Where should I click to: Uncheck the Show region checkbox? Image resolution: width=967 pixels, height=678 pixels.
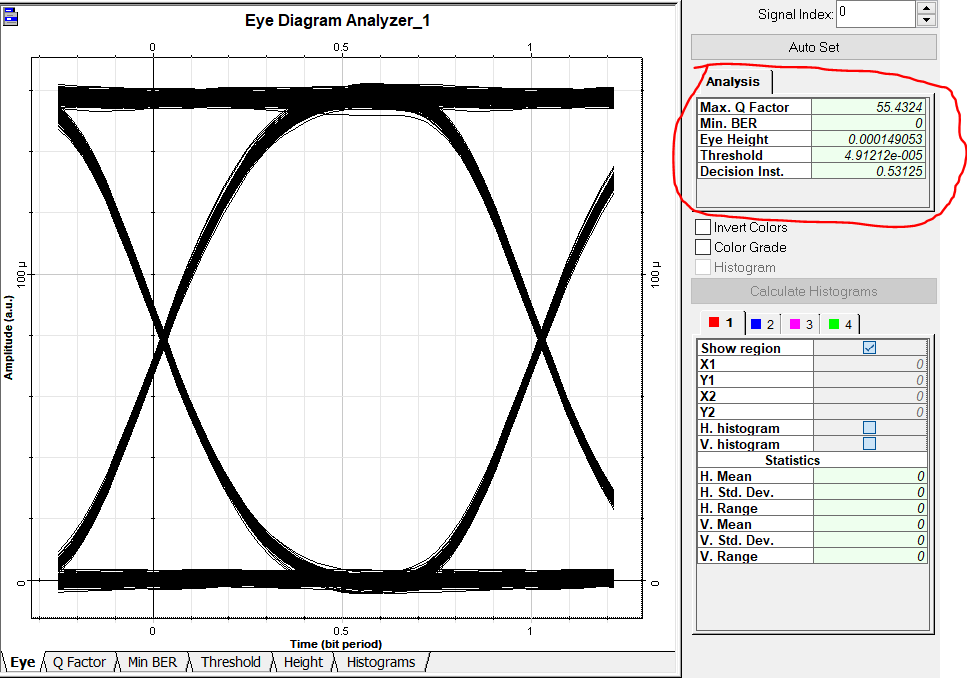[x=869, y=348]
